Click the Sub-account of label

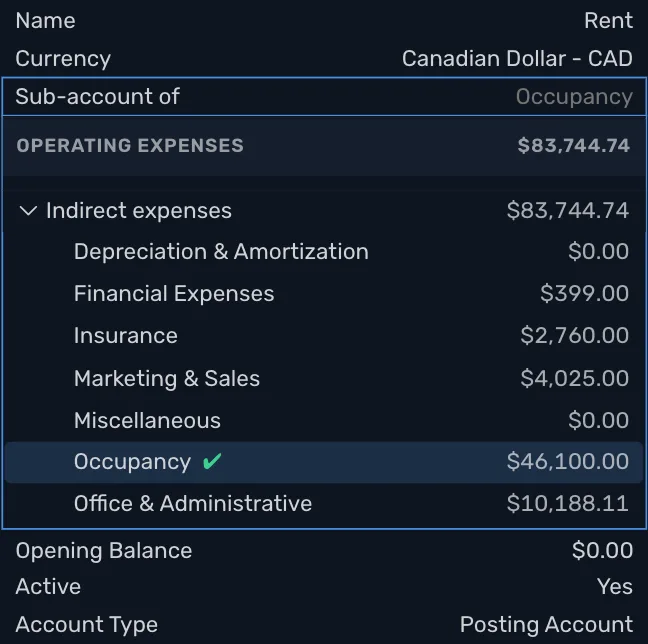click(x=98, y=96)
